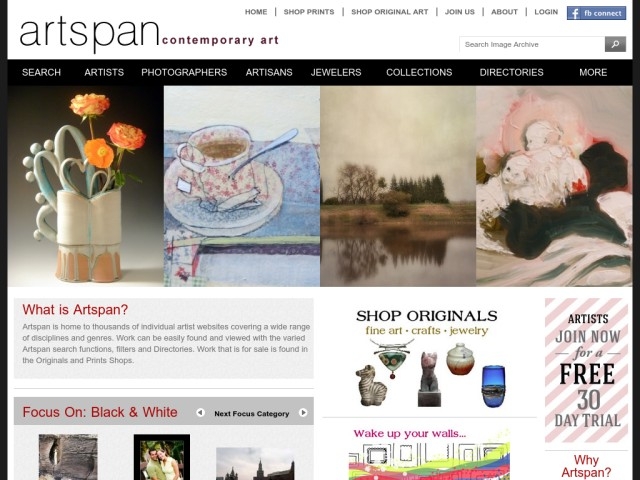Viewport: 640px width, 480px height.
Task: Click the JOIN US link
Action: pos(460,12)
